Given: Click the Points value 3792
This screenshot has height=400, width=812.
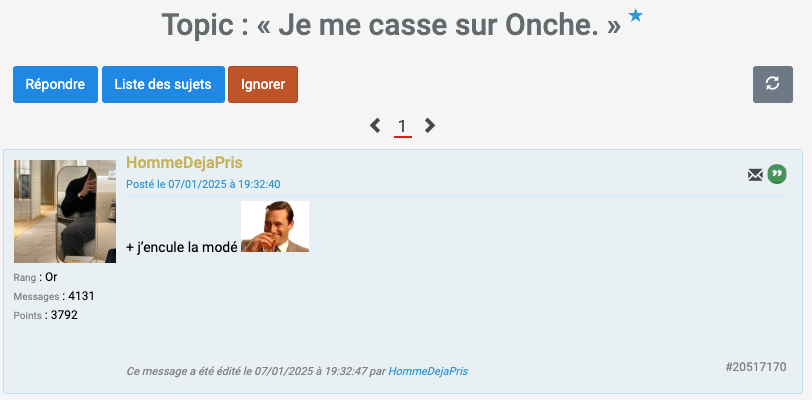Looking at the screenshot, I should click(62, 315).
